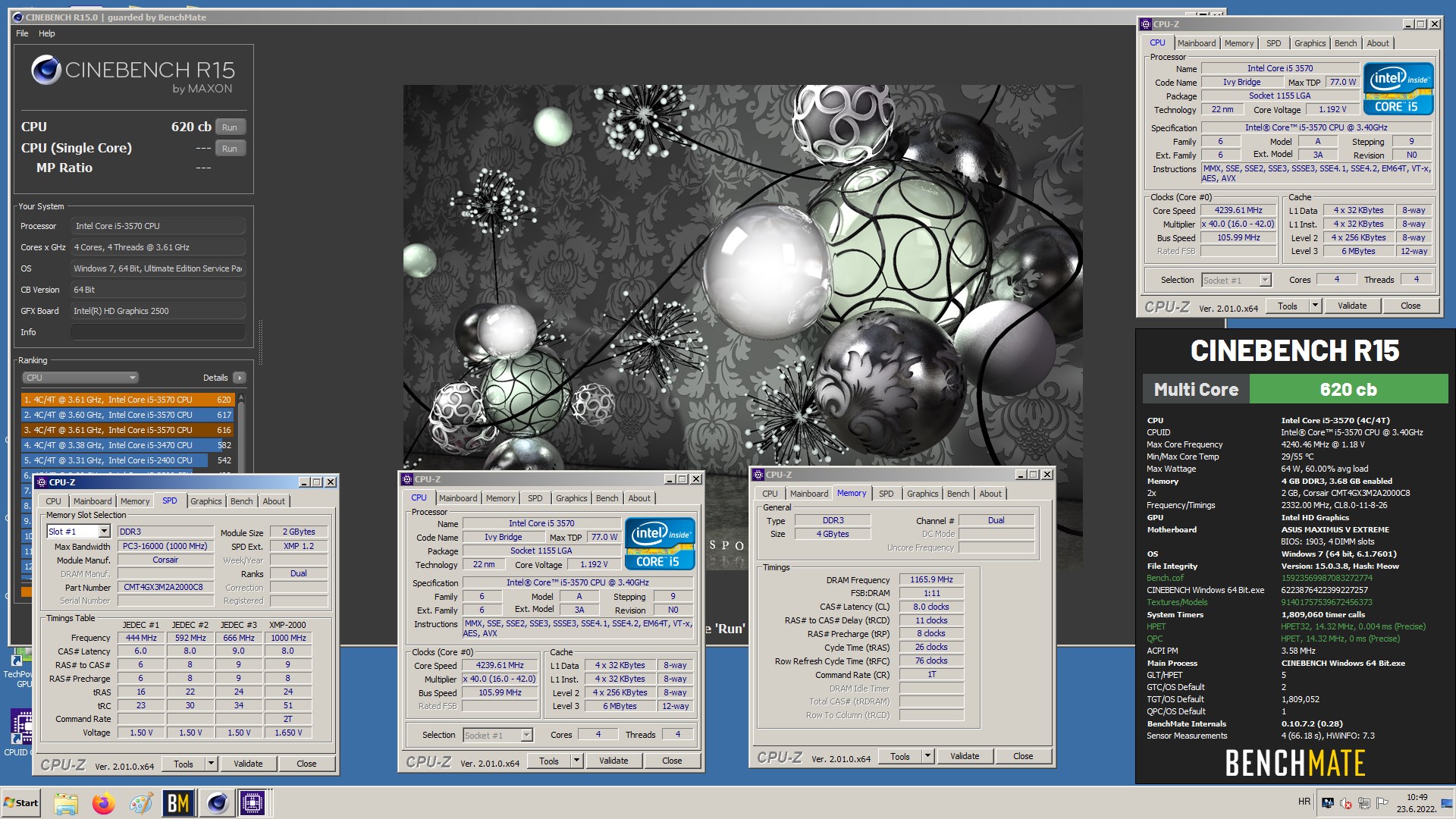Launch Firefox from the taskbar
The width and height of the screenshot is (1456, 819).
(x=103, y=803)
